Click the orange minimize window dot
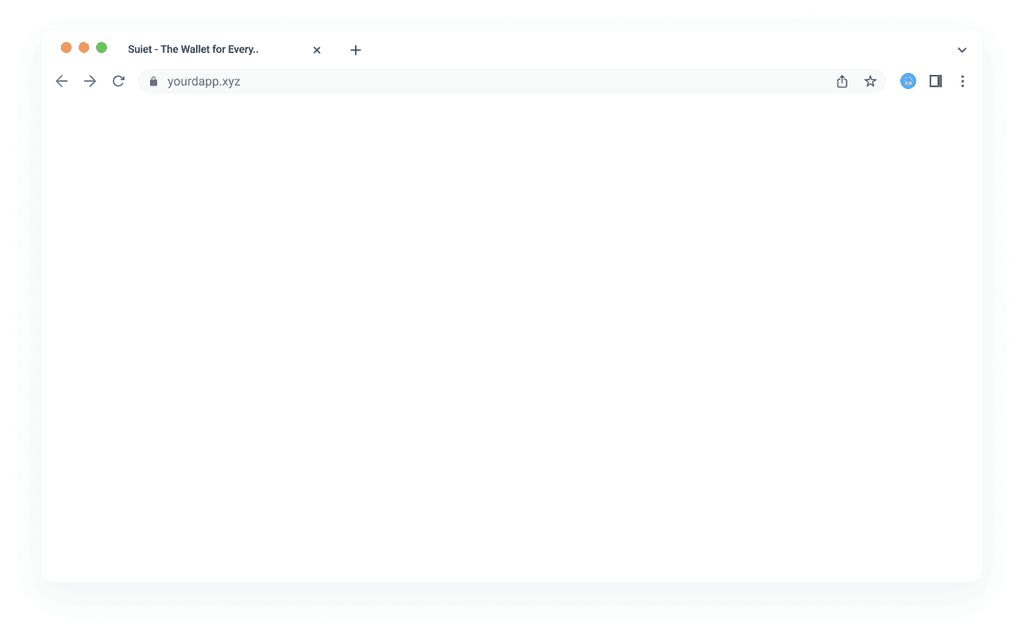Image resolution: width=1024 pixels, height=637 pixels. (84, 48)
